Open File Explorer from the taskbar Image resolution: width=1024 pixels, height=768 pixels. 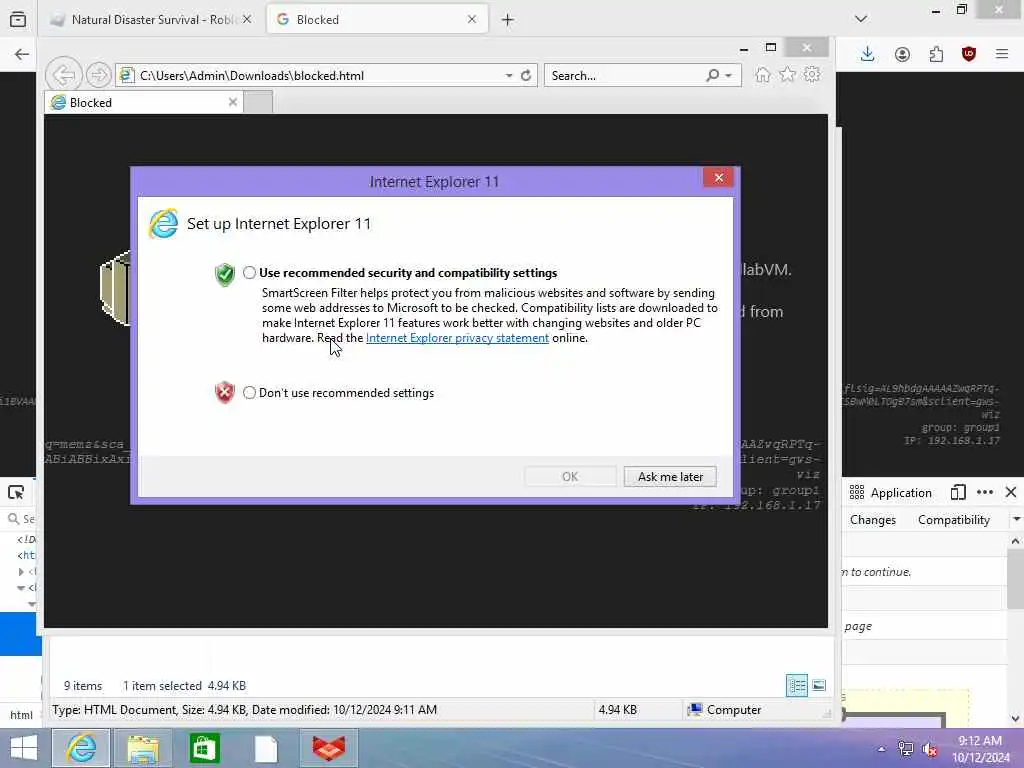143,748
